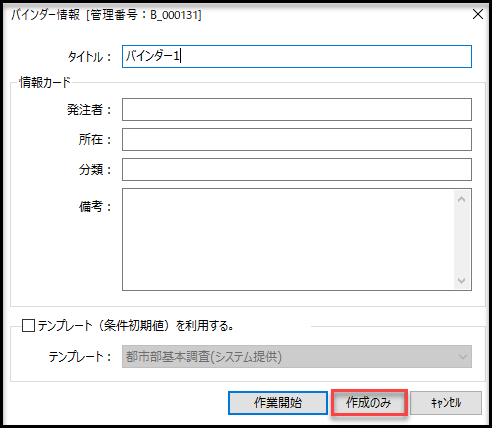Click the 備考 scrollbar up arrow
Viewport: 492px width, 428px height.
click(x=462, y=199)
